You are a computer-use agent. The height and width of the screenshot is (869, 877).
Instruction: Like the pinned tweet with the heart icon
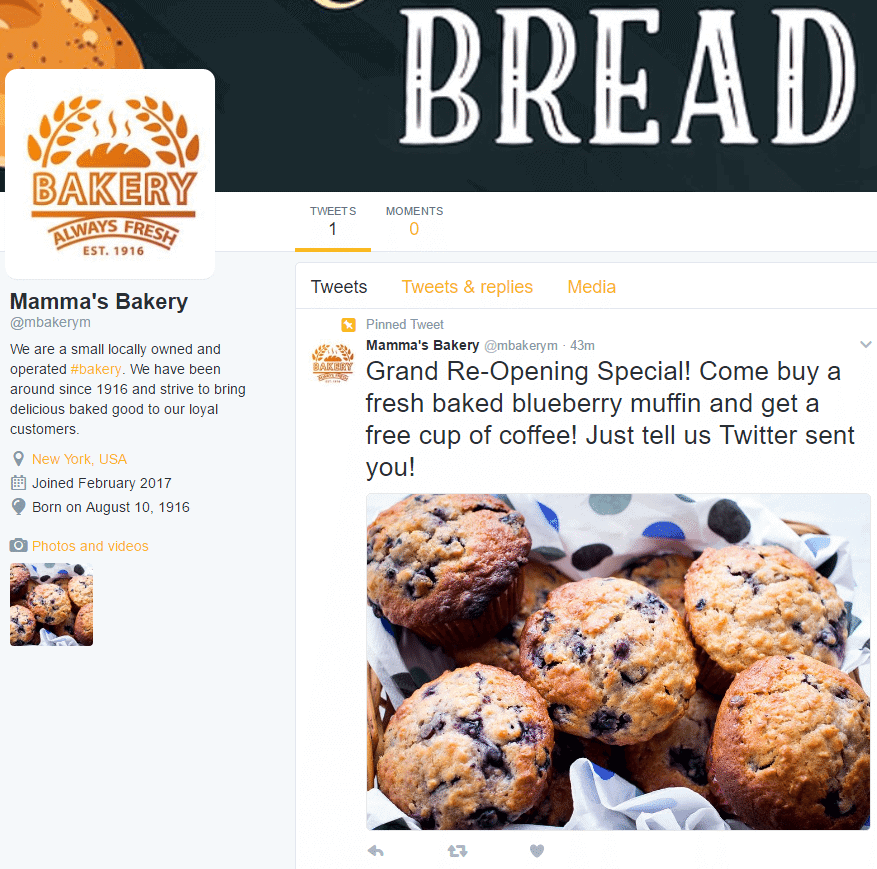537,851
